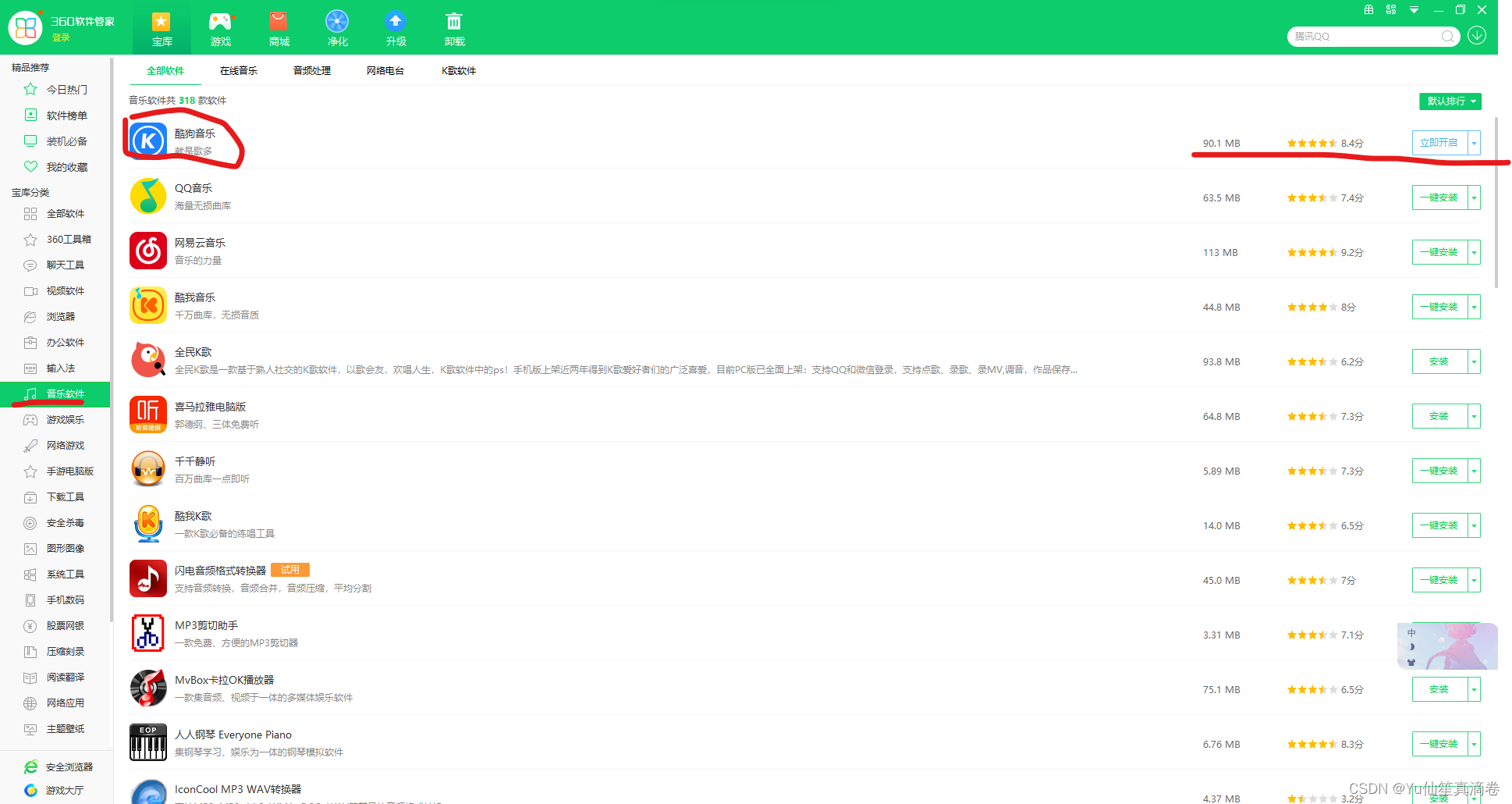Open the 商城 shopping bag icon
Viewport: 1512px width, 804px height.
point(279,22)
